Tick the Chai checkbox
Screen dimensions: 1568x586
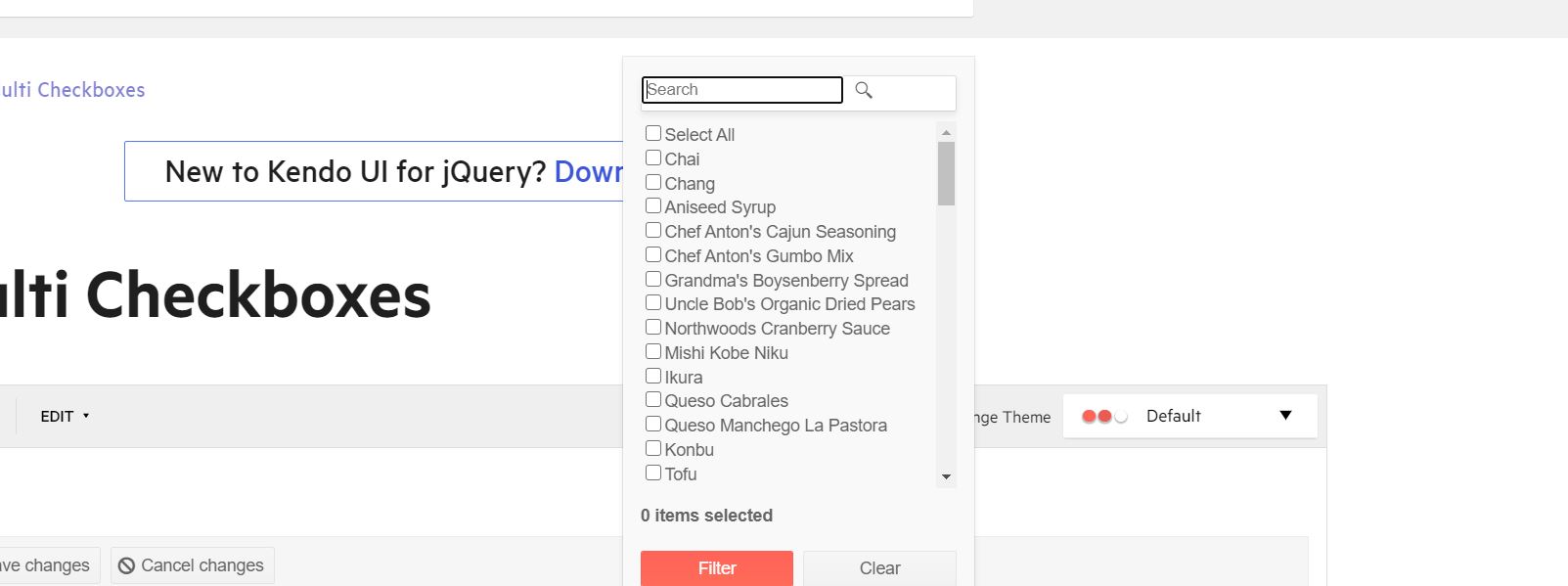click(653, 158)
